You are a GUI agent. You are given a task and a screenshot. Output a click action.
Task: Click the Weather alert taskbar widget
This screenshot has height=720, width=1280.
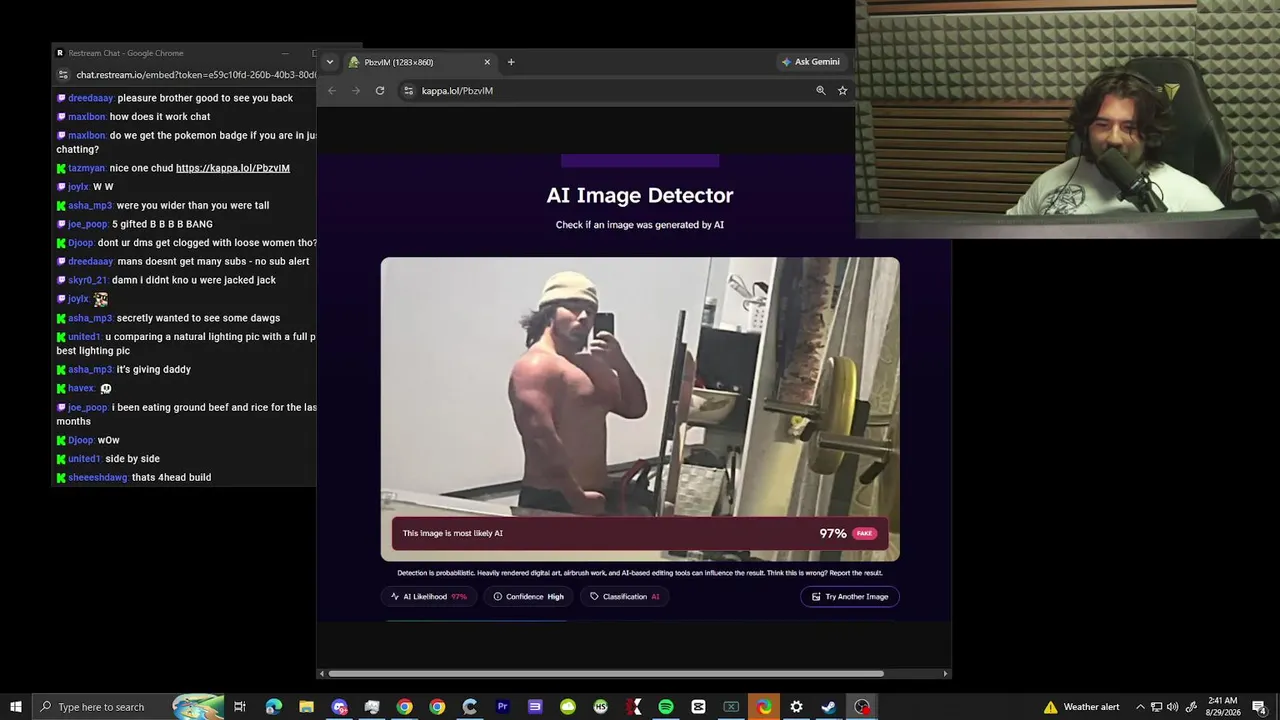(1082, 707)
